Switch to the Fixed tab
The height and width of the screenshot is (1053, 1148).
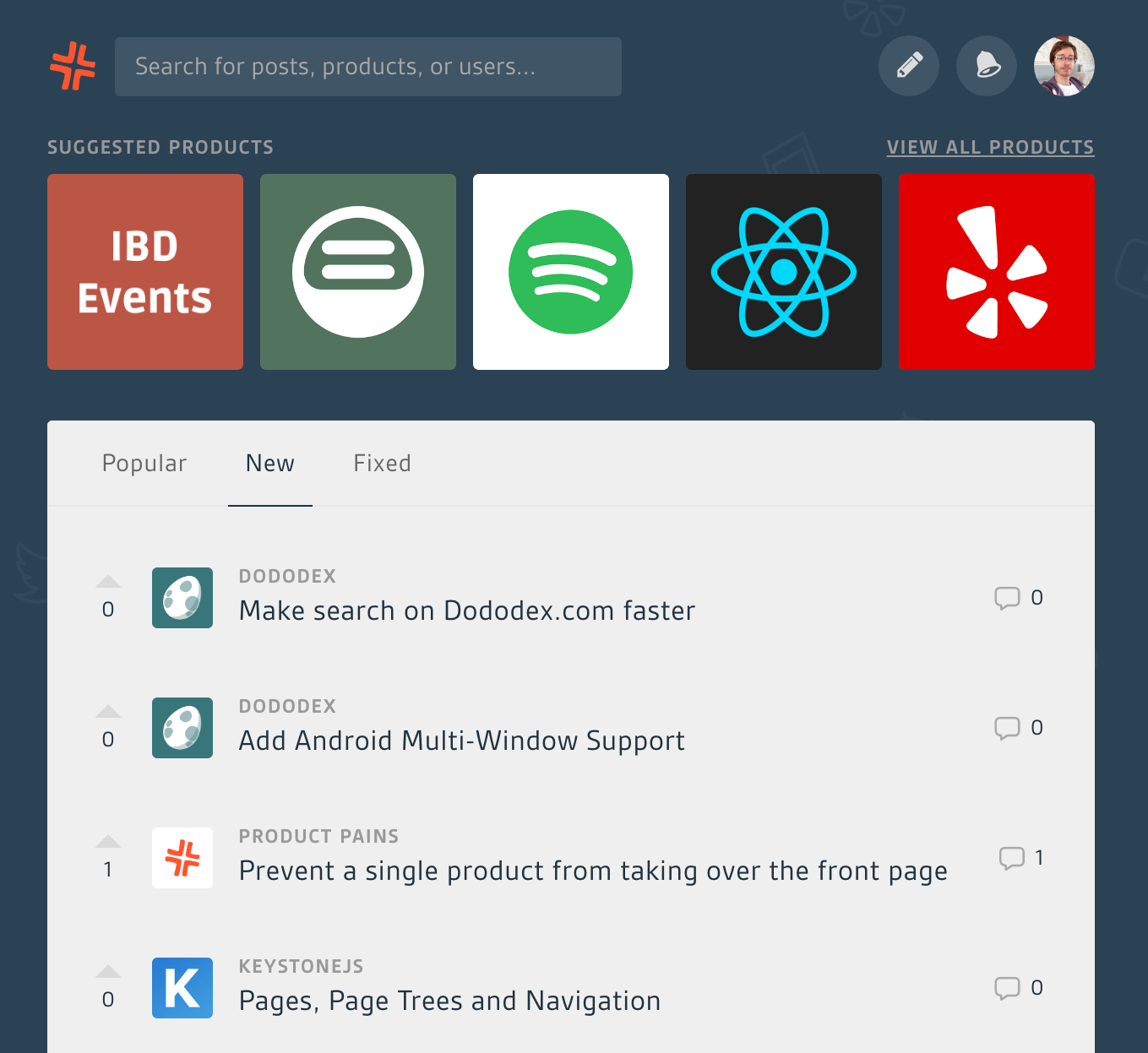382,464
